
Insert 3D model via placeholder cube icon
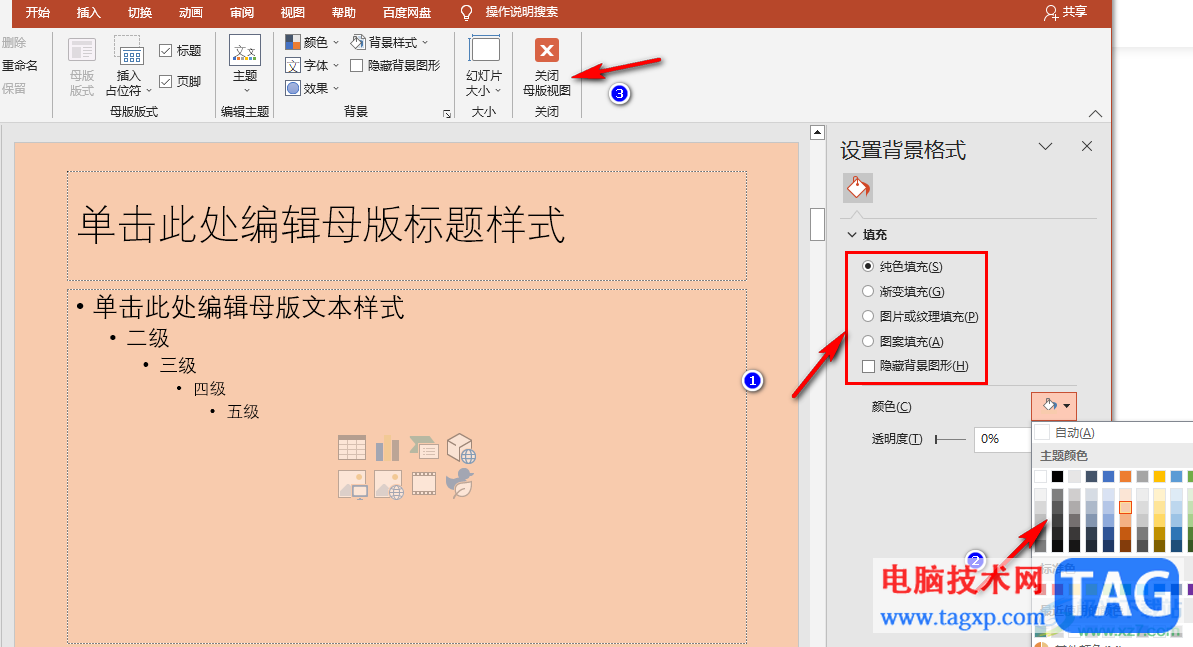point(460,448)
